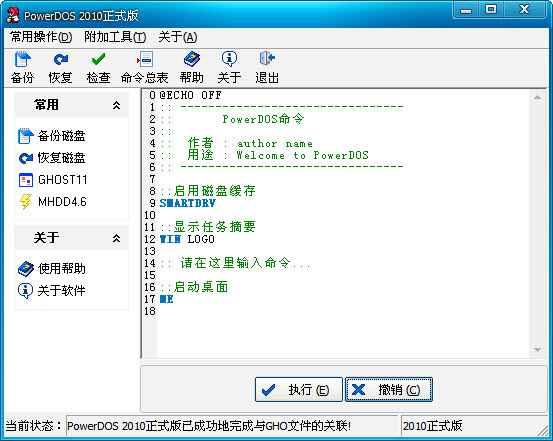Viewport: 553px width, 441px height.
Task: Open 使用帮助 in the sidebar
Action: tap(51, 269)
